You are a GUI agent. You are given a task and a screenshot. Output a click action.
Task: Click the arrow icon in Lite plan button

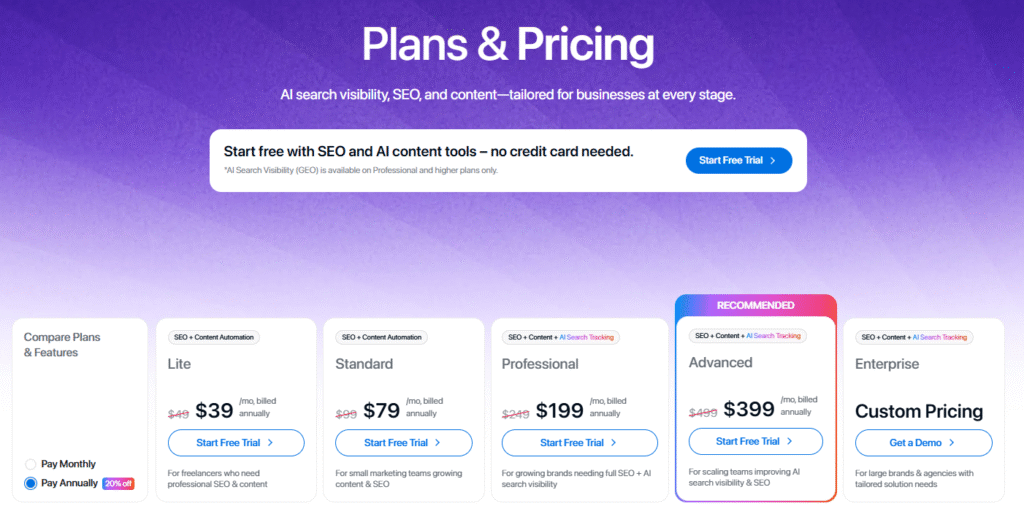click(x=270, y=443)
